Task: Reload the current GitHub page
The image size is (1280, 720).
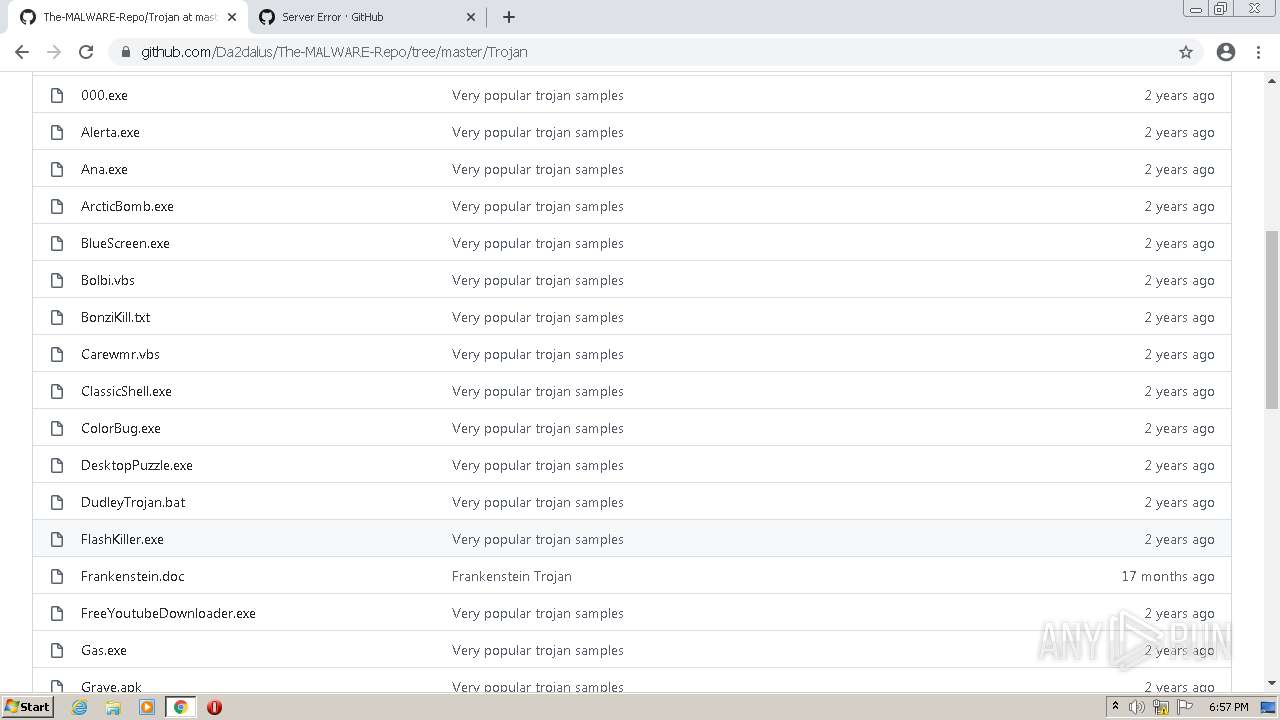Action: [86, 52]
